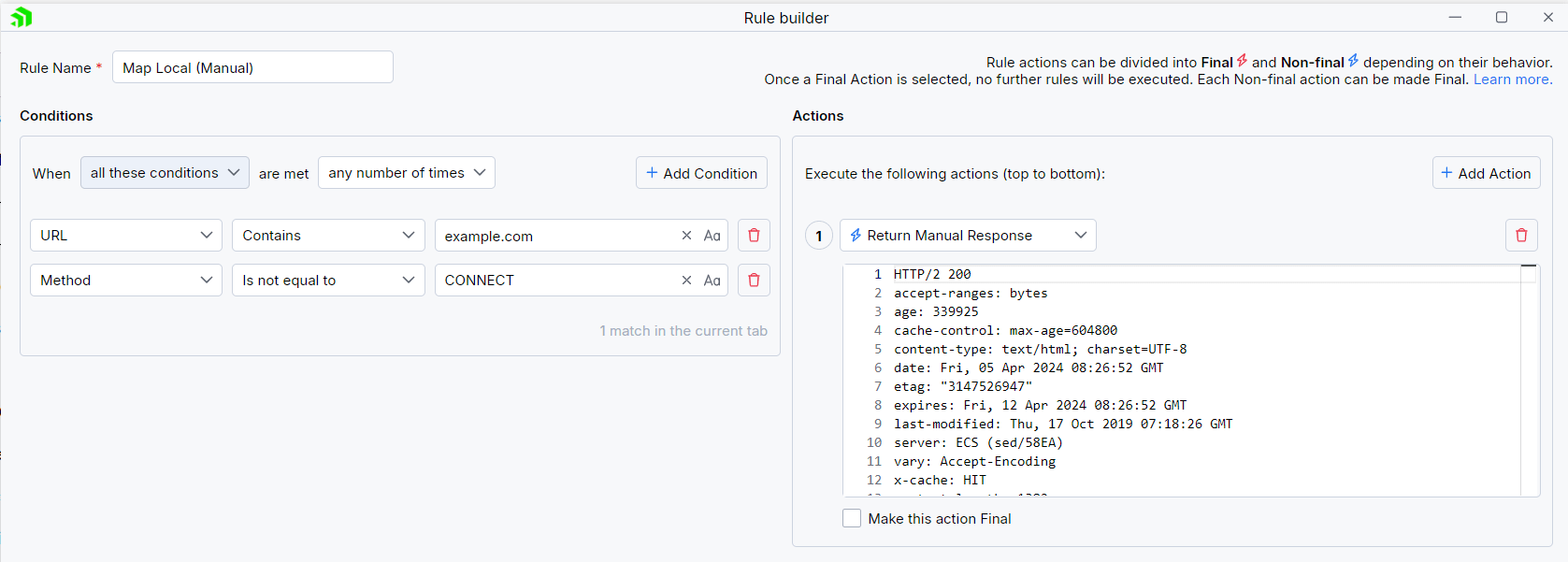Clear the example.com value with the x icon
The width and height of the screenshot is (1568, 562).
686,236
